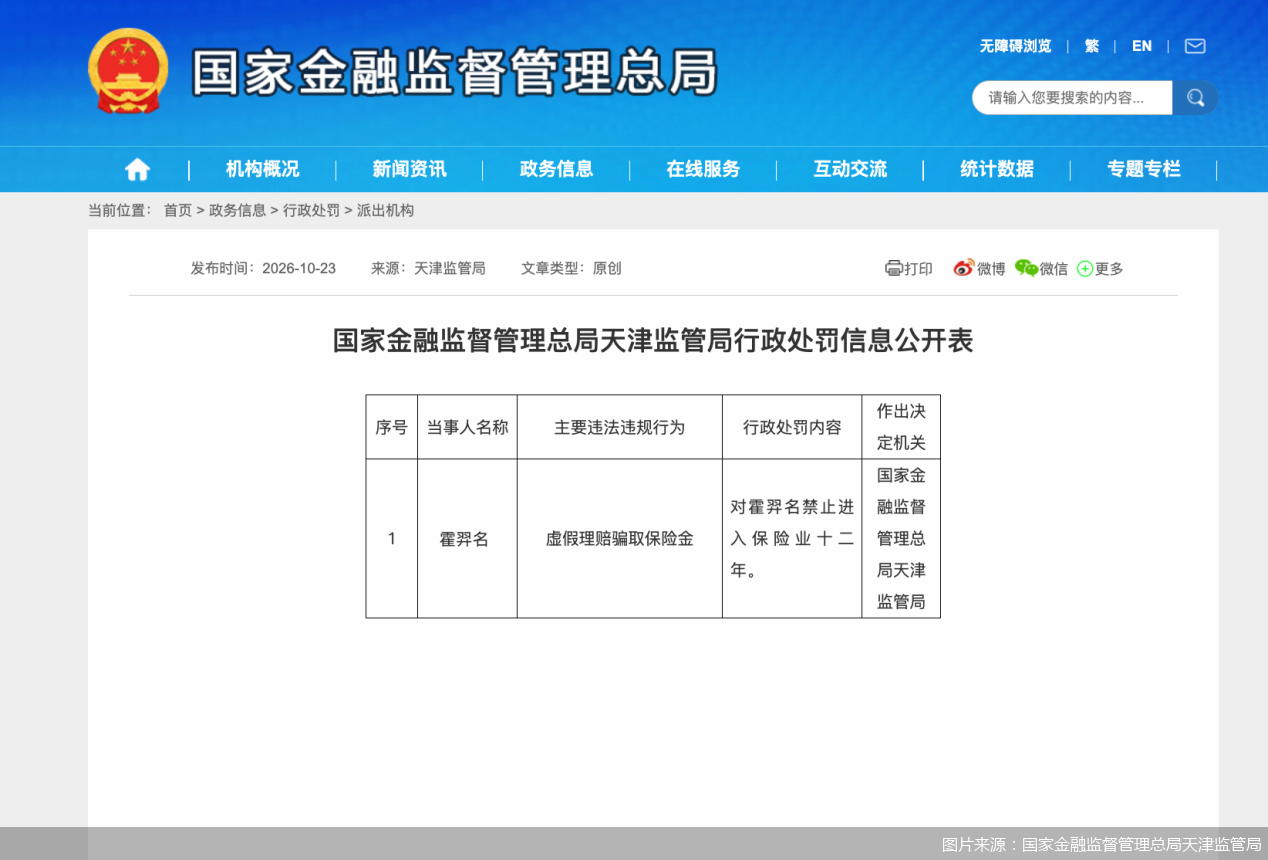Open 政务信息 menu
This screenshot has height=860, width=1268.
556,170
